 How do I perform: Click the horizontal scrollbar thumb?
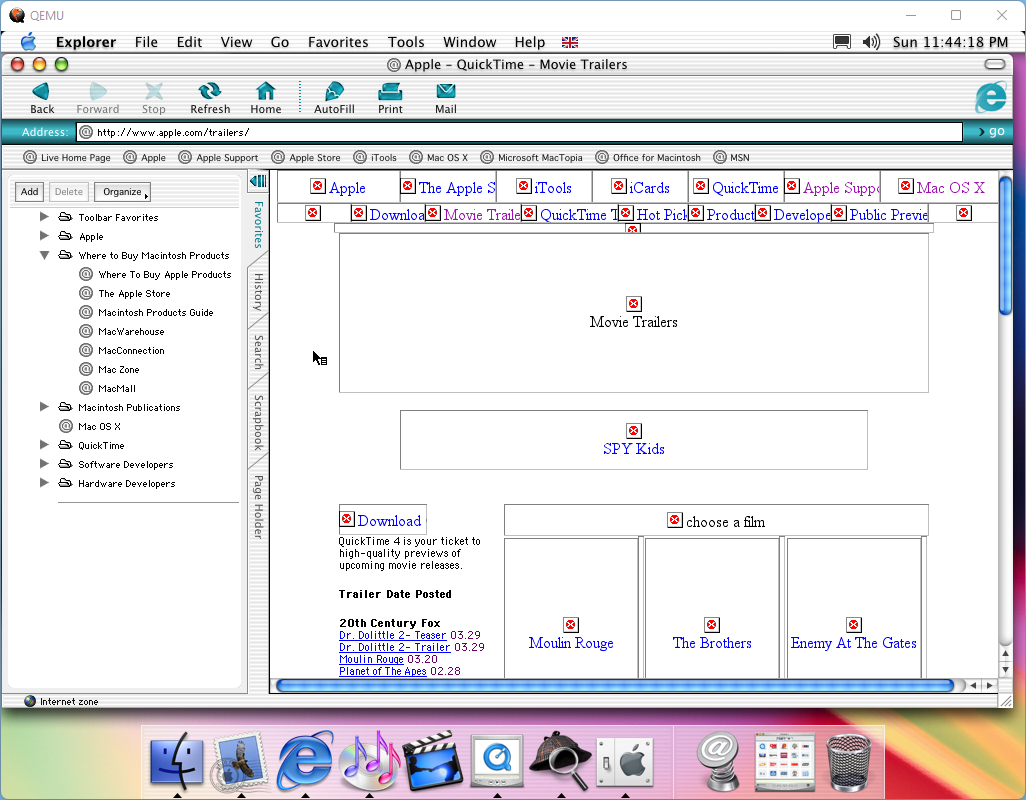point(614,685)
